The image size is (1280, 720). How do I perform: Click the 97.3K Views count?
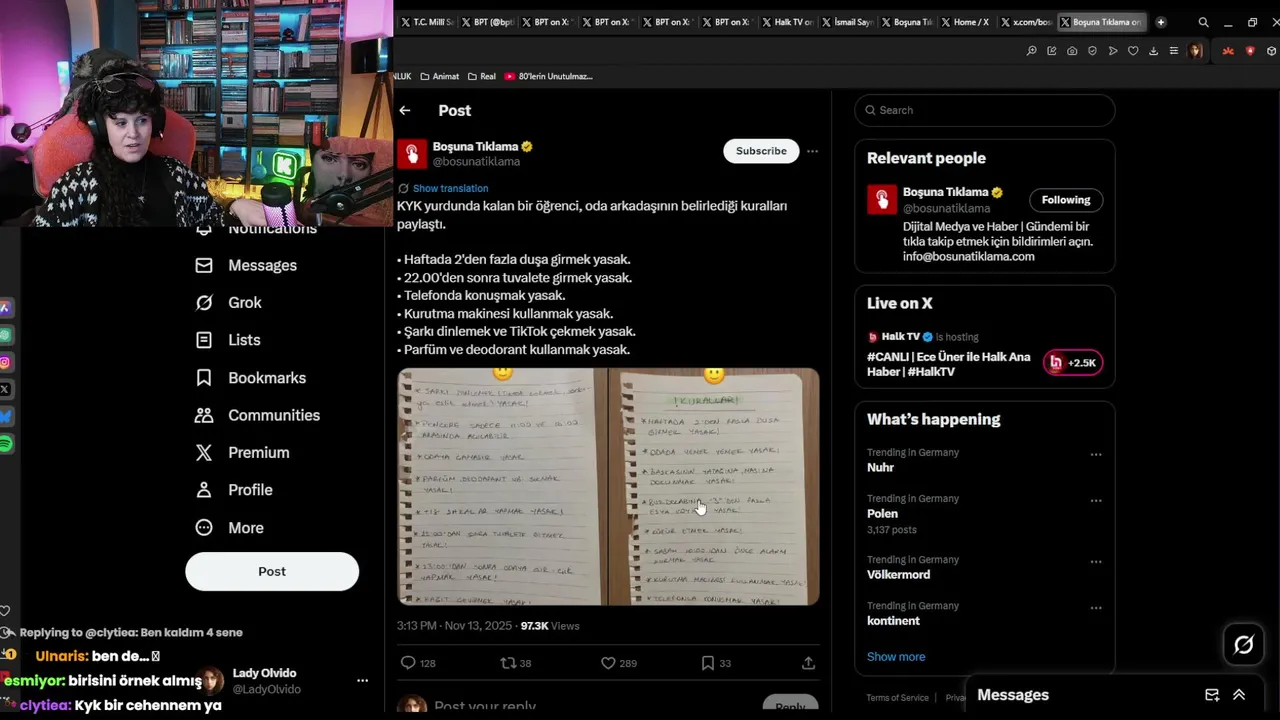[x=550, y=626]
